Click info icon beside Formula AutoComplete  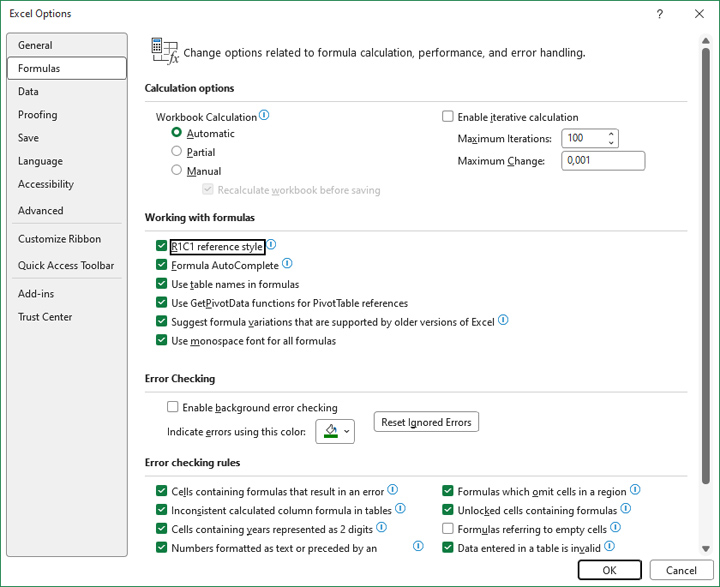pyautogui.click(x=287, y=264)
